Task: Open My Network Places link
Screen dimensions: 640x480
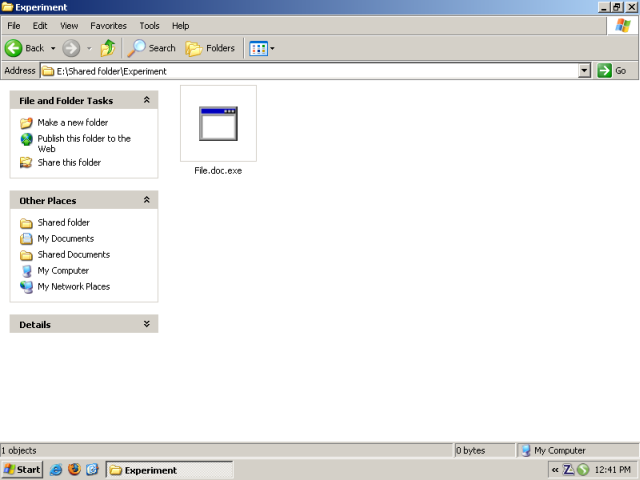Action: 74,287
